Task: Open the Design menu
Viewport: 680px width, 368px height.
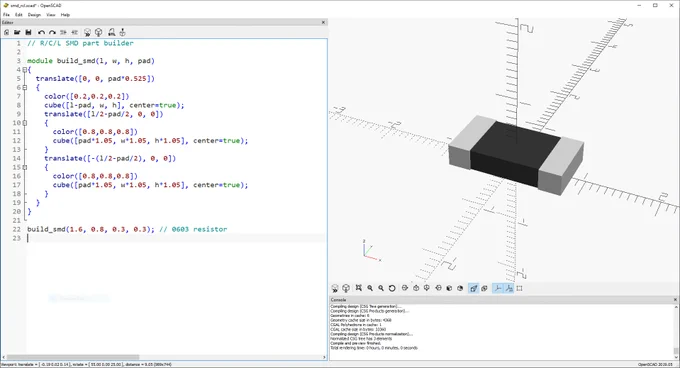Action: coord(34,15)
